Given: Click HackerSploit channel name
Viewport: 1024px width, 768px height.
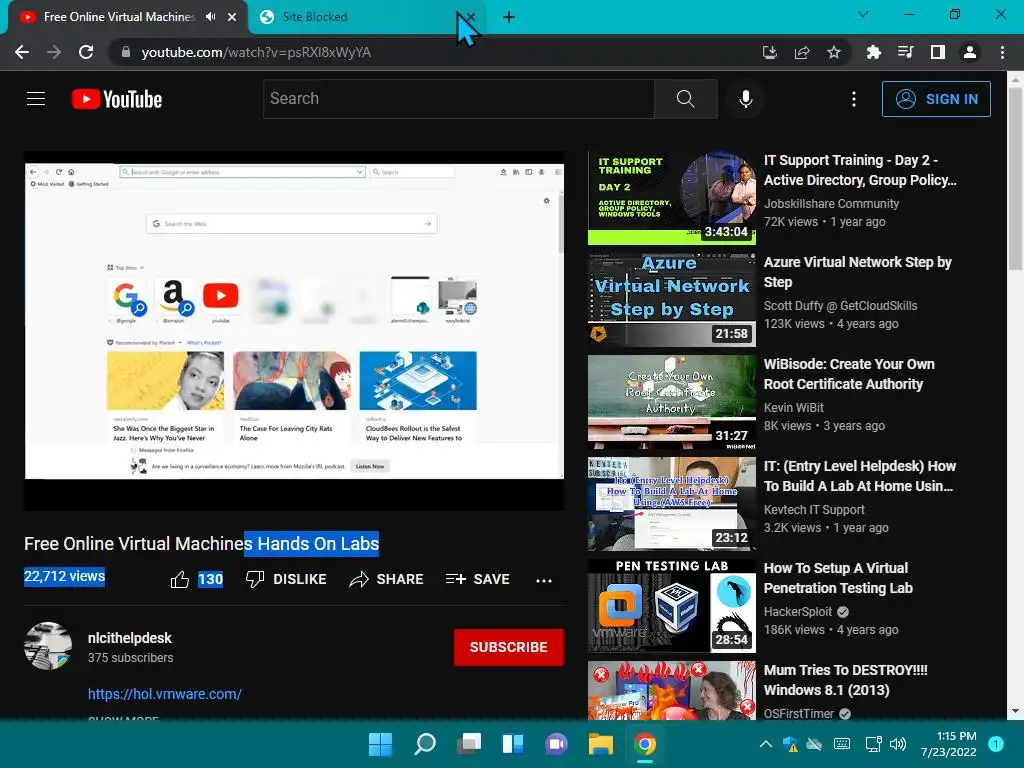Looking at the screenshot, I should coord(797,612).
